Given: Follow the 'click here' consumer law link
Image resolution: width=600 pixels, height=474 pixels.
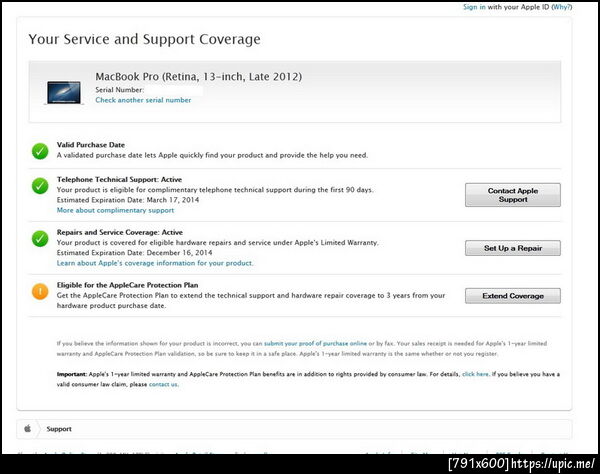Looking at the screenshot, I should (475, 374).
